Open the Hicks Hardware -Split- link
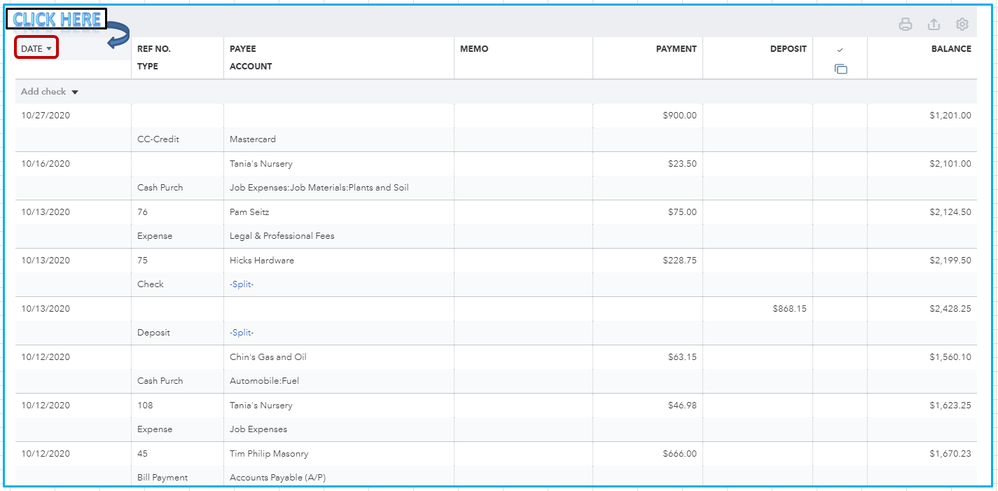Viewport: 998px width, 491px height. [x=241, y=284]
